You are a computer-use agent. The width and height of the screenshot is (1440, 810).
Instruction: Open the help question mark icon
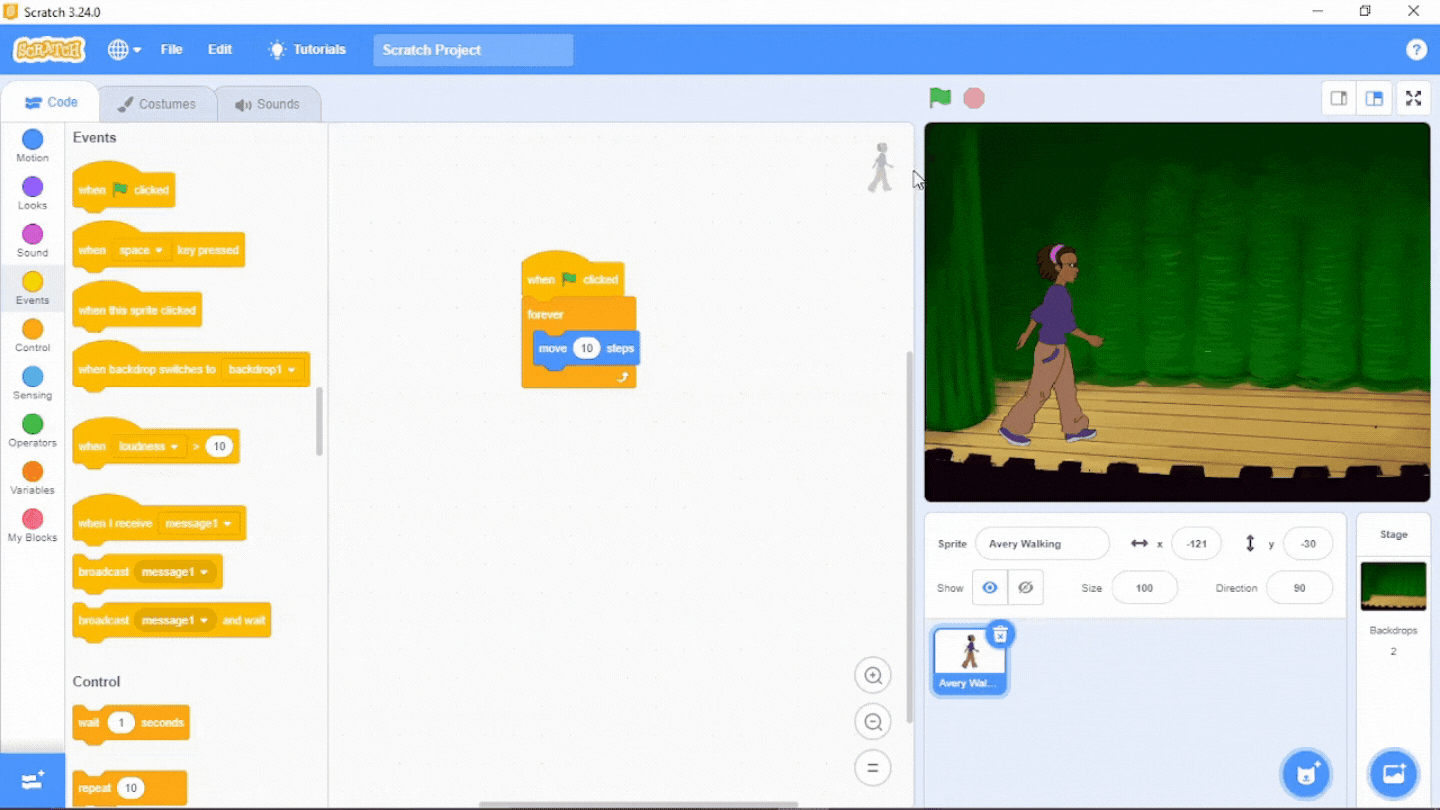[1416, 50]
